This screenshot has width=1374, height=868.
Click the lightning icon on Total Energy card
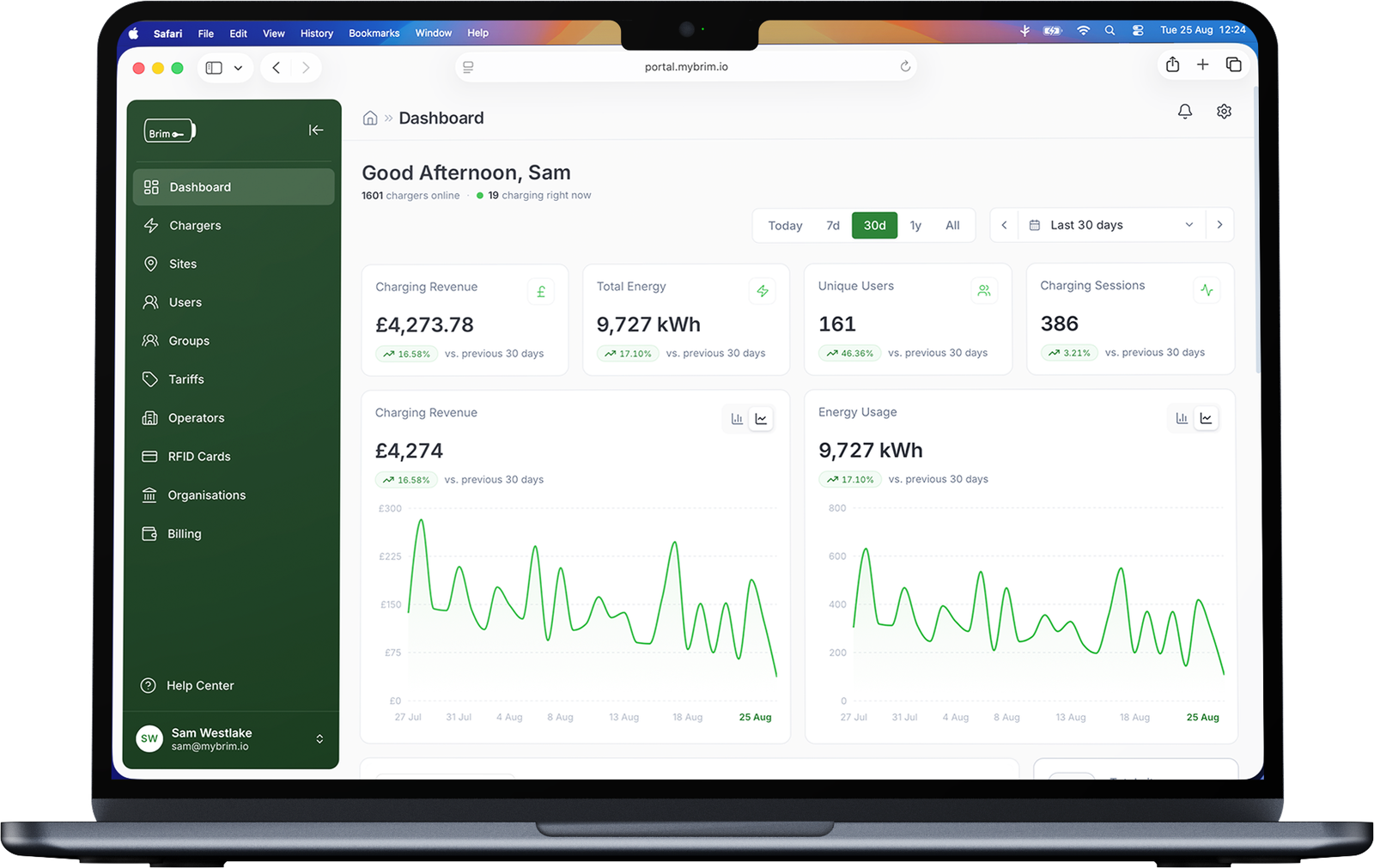pos(763,291)
